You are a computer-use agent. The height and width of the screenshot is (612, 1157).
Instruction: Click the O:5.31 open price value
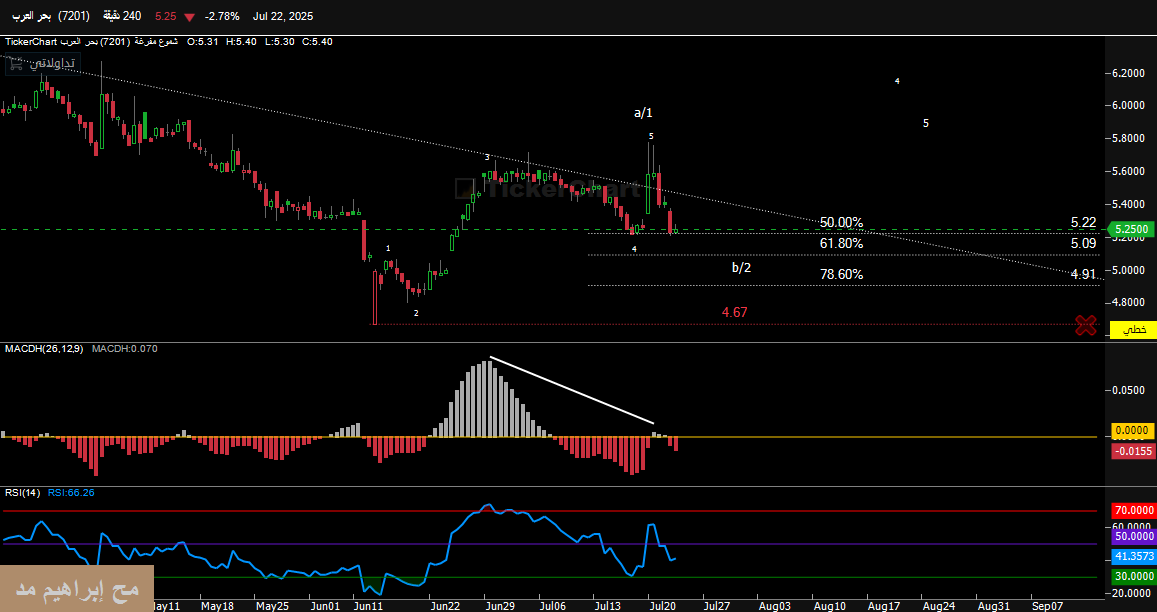(202, 41)
